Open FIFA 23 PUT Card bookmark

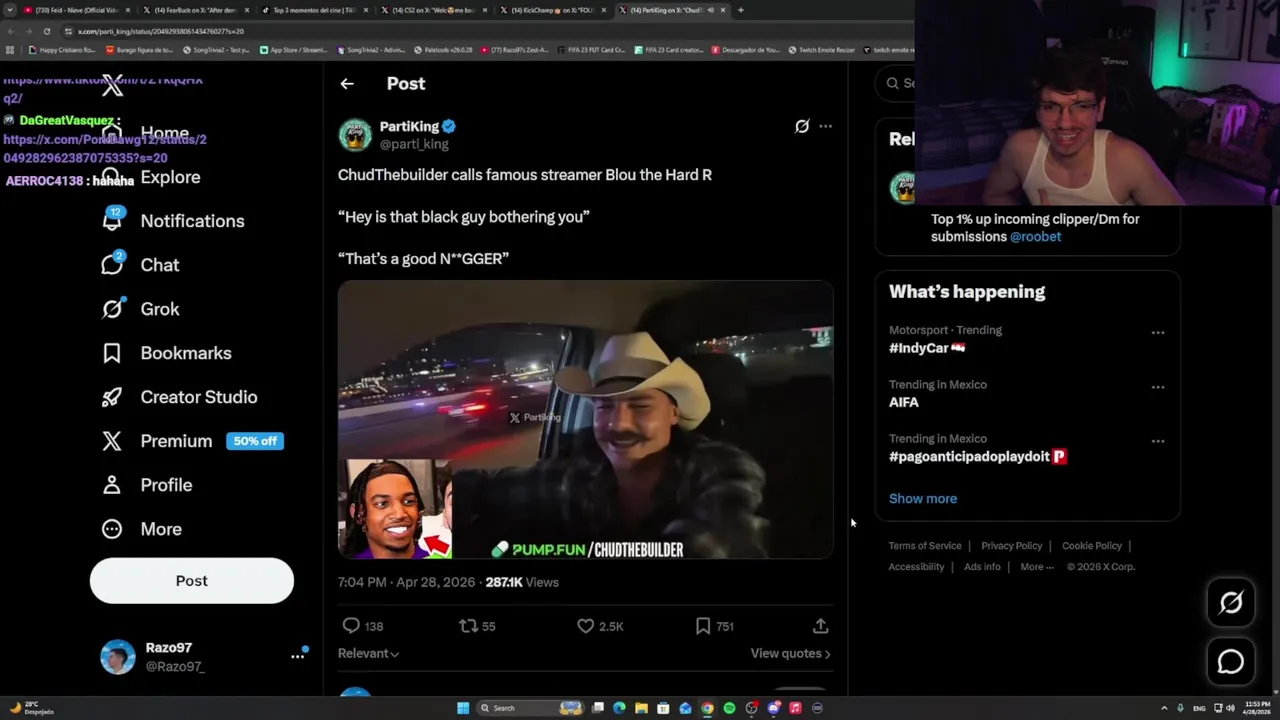591,50
